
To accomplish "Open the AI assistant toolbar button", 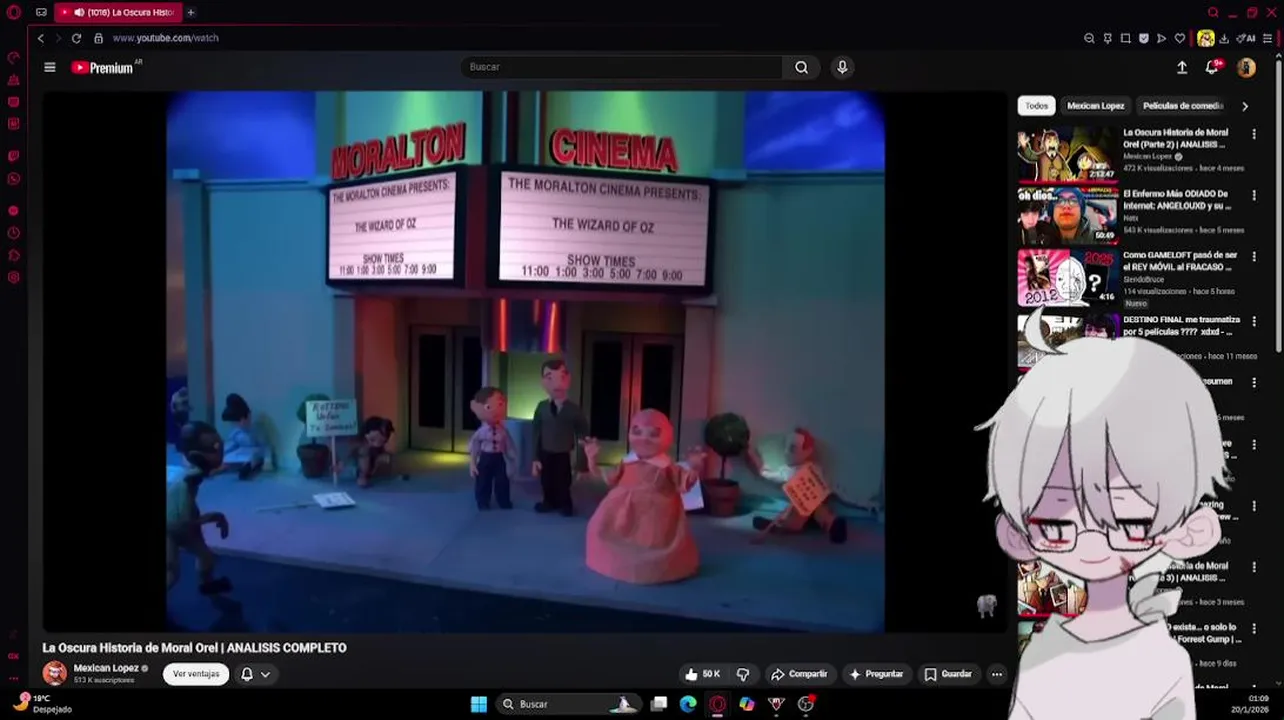I will (x=1246, y=38).
